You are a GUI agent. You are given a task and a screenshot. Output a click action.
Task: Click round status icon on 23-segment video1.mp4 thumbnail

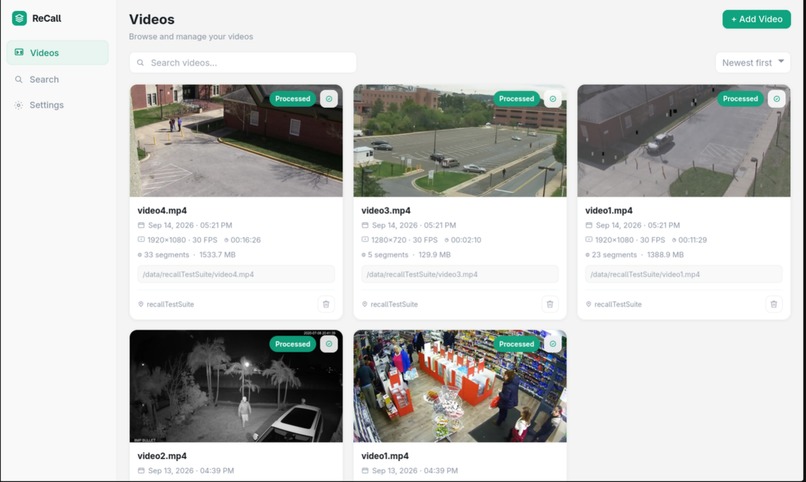[777, 99]
